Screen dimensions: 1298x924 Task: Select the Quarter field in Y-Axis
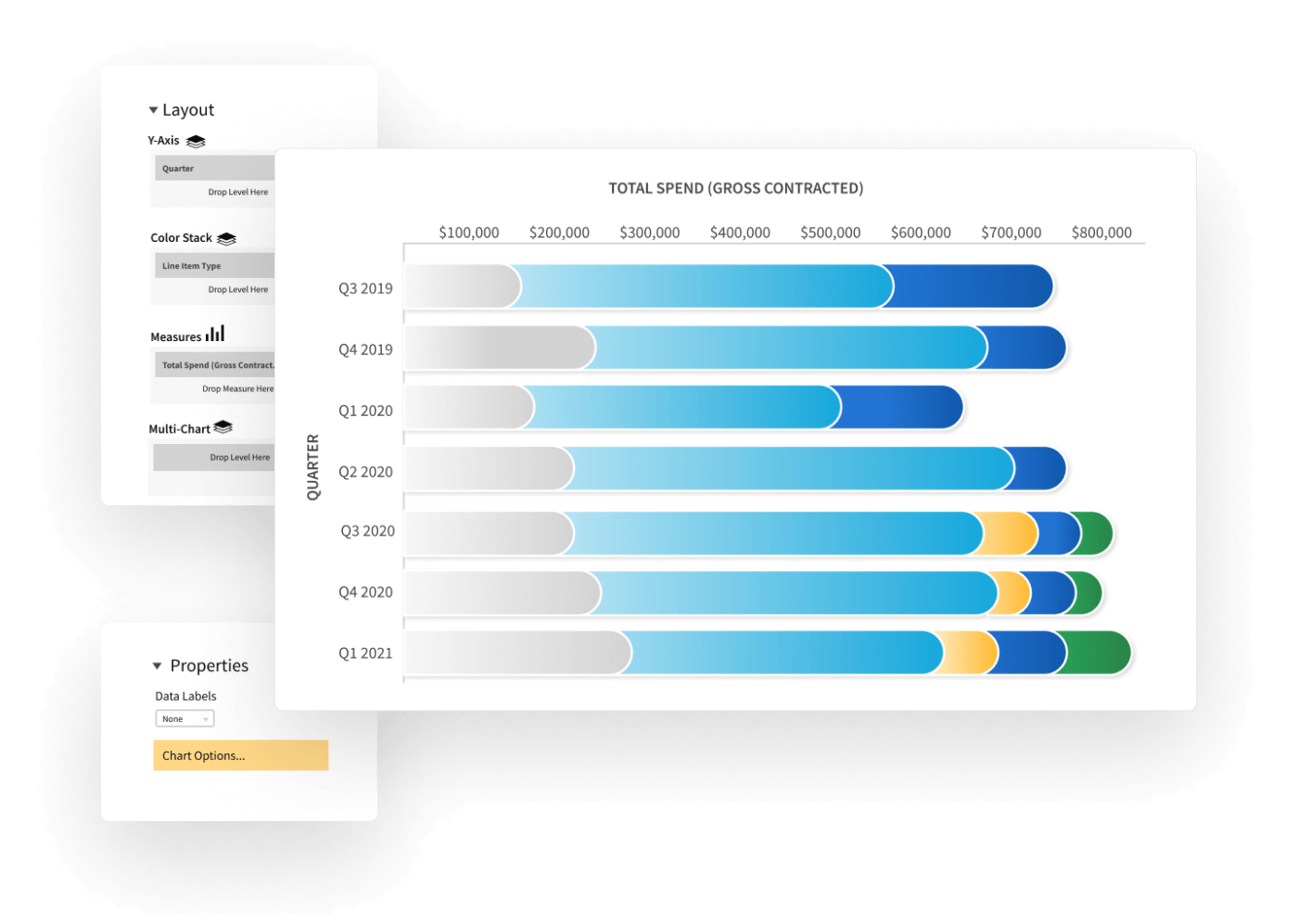[x=214, y=168]
